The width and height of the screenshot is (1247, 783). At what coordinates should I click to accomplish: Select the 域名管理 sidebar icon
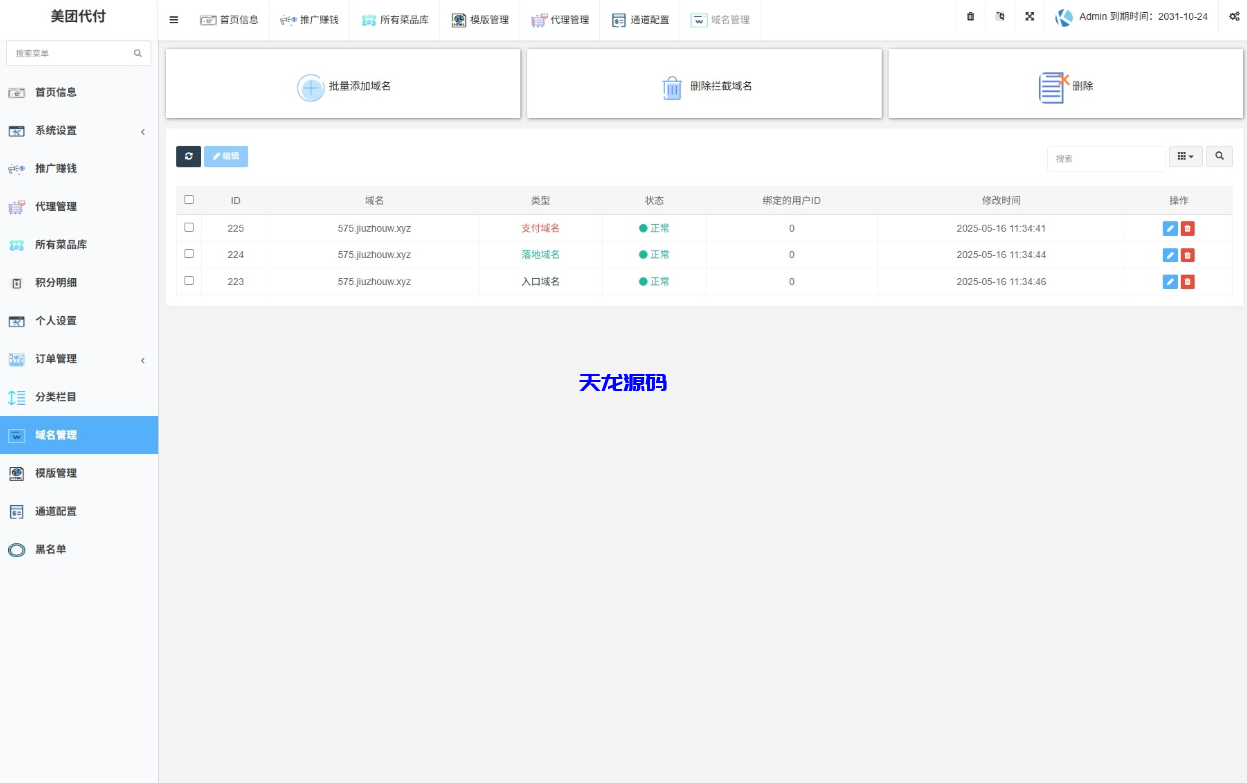point(17,435)
